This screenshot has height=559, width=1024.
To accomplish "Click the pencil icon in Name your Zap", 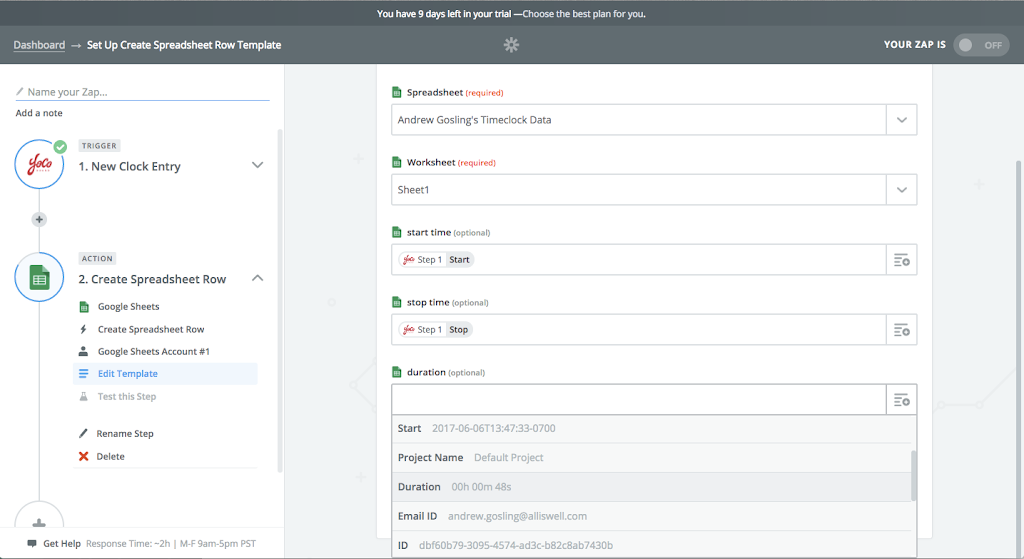I will click(x=20, y=91).
